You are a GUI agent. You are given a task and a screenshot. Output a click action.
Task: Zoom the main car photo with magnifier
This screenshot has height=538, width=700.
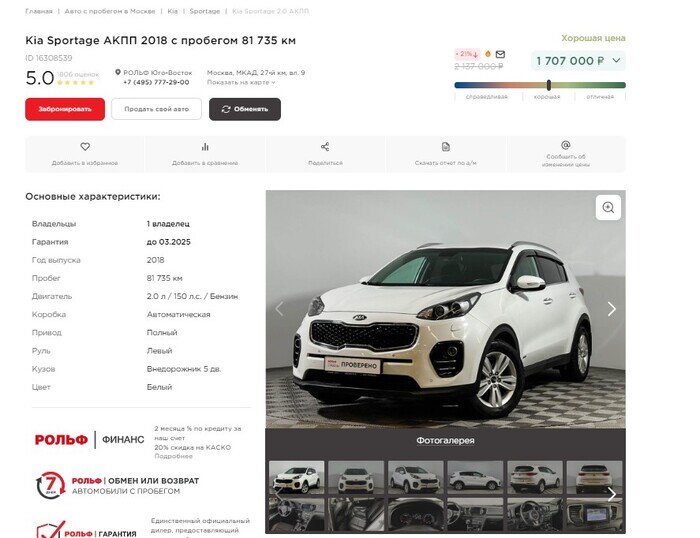tap(608, 207)
